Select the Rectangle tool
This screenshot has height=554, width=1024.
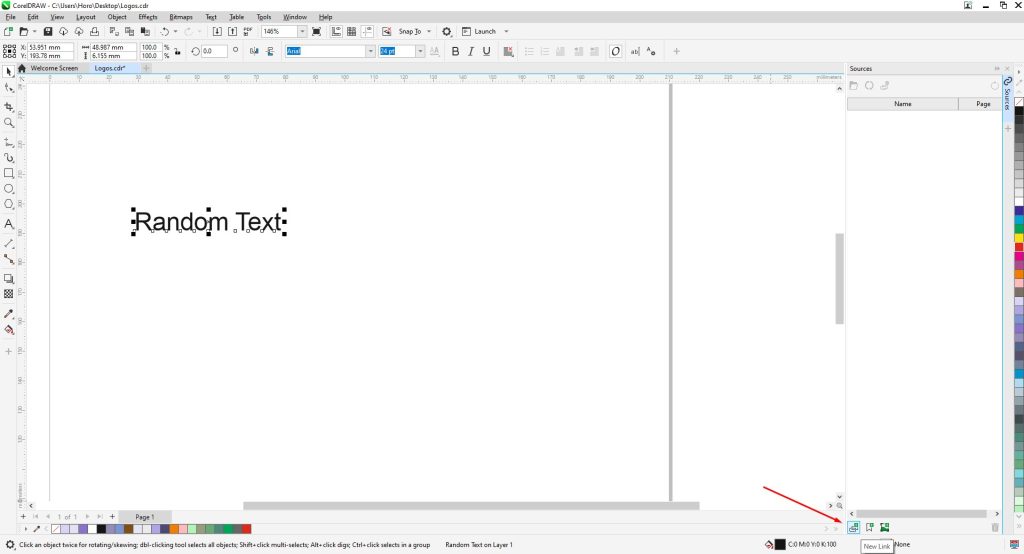click(8, 173)
